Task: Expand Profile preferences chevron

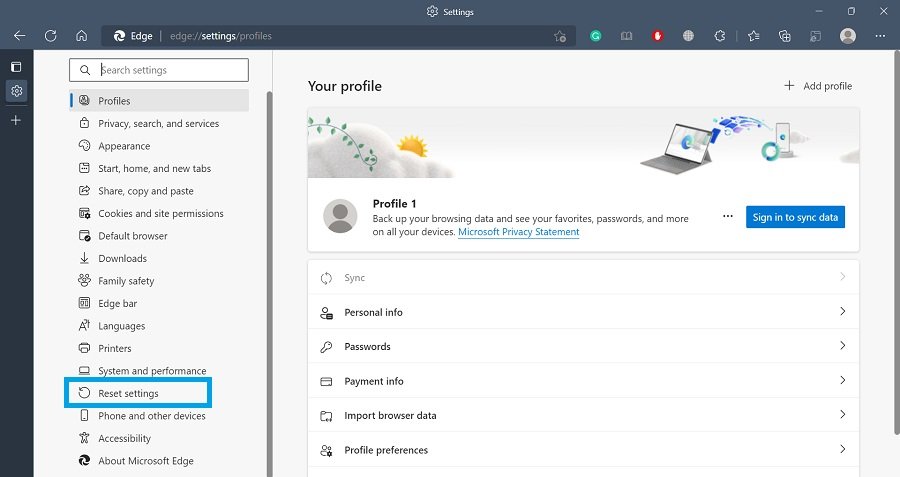Action: 843,449
